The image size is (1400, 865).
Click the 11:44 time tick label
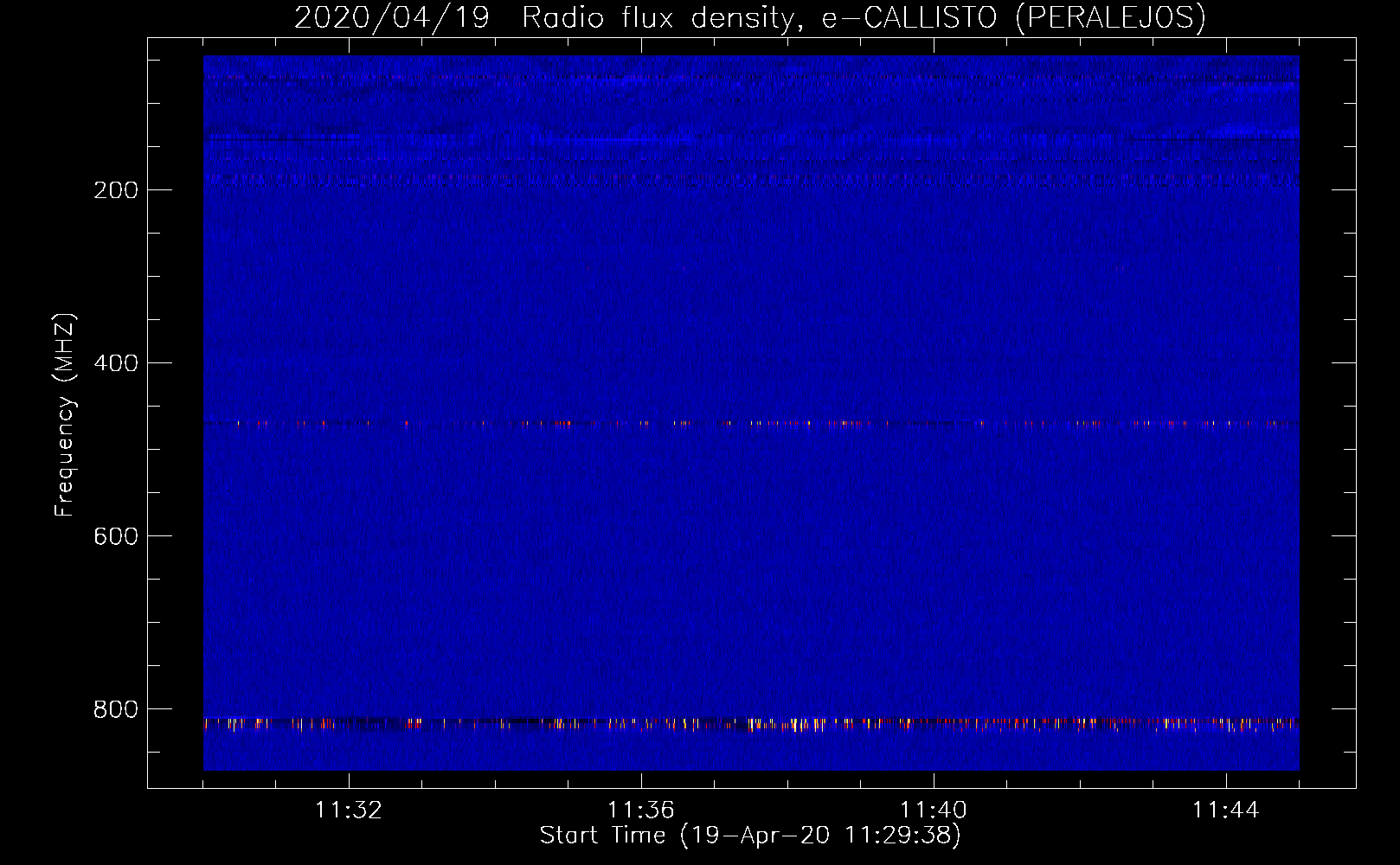tap(1226, 811)
